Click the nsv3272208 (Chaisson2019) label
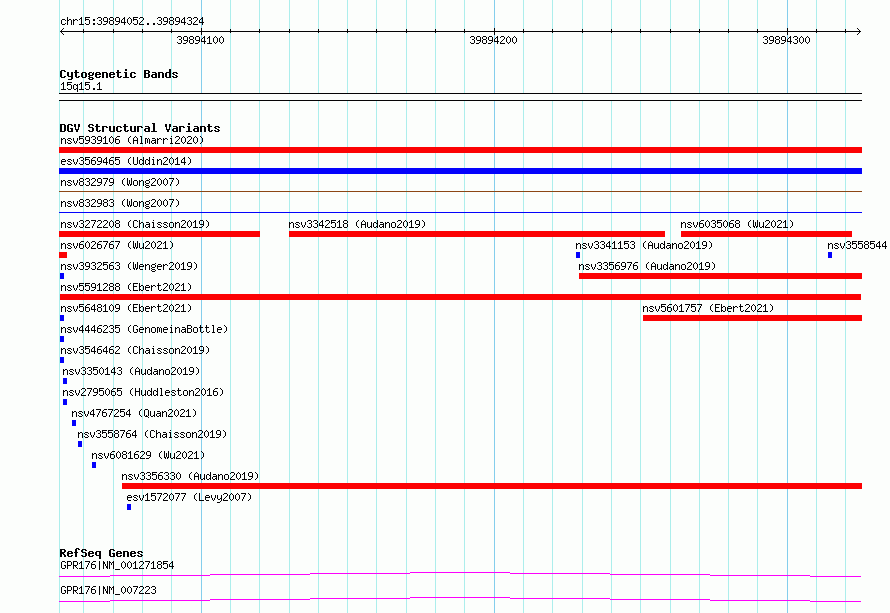890x613 pixels. [135, 224]
